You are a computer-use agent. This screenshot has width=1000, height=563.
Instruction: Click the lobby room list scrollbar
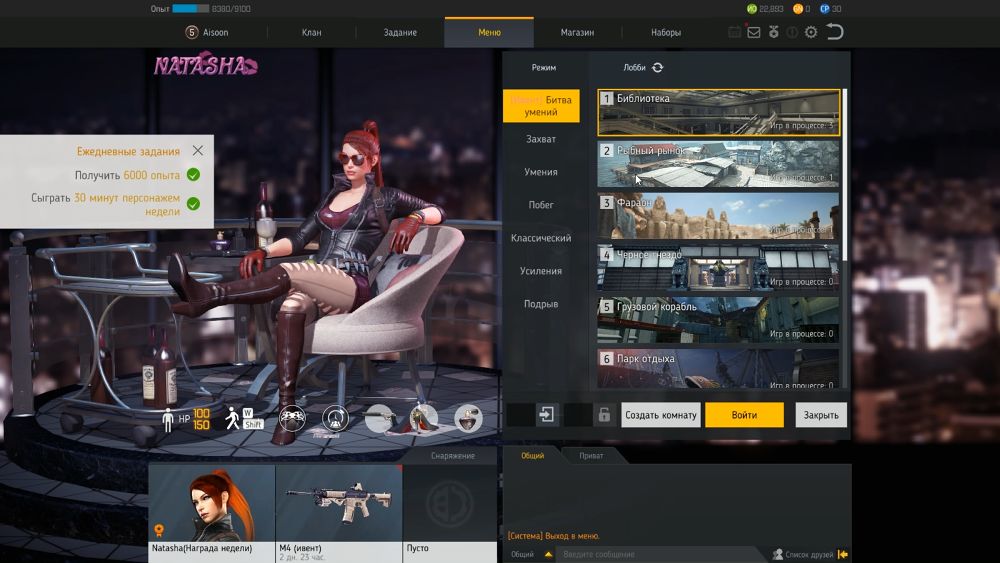click(845, 170)
